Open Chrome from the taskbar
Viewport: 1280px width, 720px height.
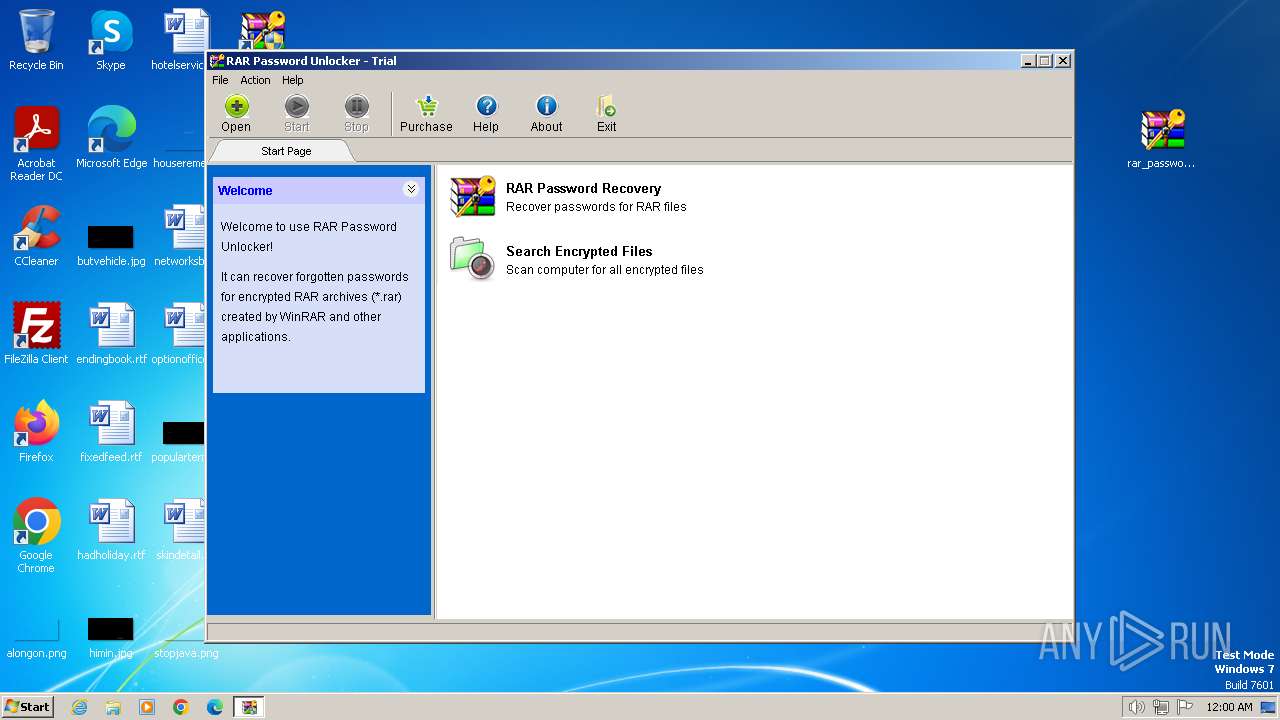point(181,707)
